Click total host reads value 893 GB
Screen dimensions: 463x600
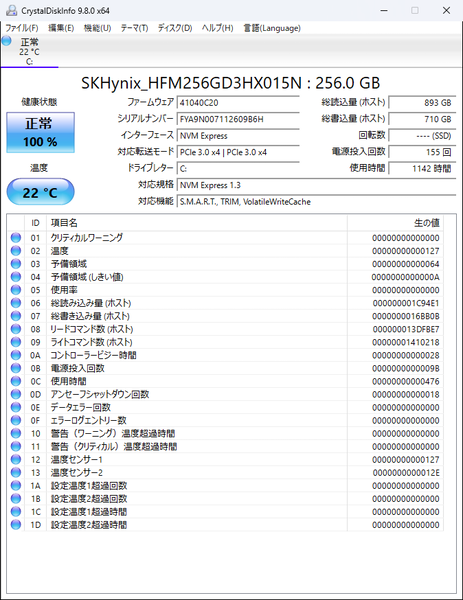click(x=422, y=103)
